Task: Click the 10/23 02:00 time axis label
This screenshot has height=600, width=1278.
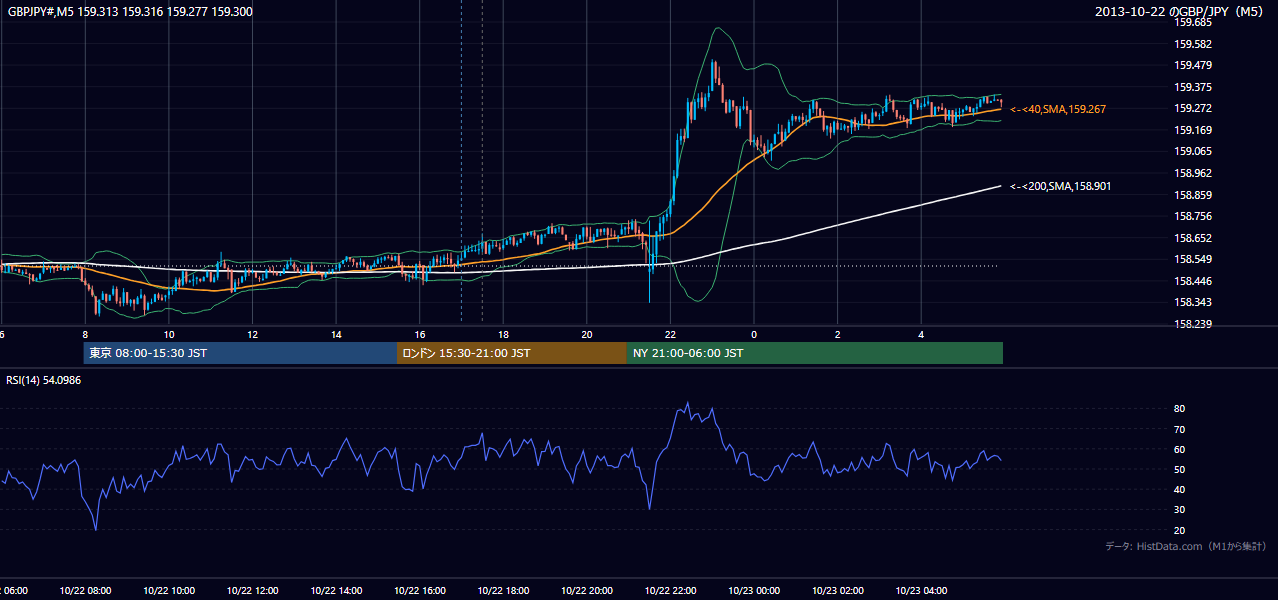Action: click(837, 590)
